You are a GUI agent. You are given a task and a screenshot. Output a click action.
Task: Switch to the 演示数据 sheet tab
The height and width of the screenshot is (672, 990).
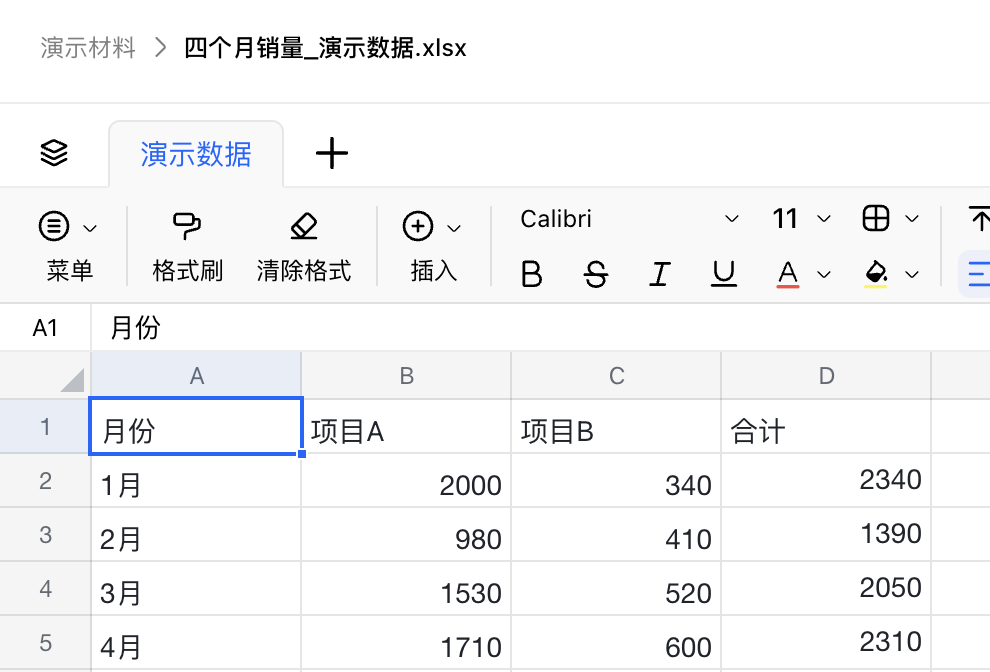pos(196,154)
